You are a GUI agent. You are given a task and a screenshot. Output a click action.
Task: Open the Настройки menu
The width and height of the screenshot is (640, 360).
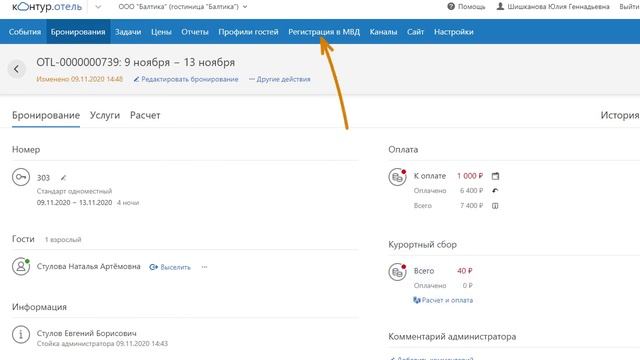click(x=453, y=32)
